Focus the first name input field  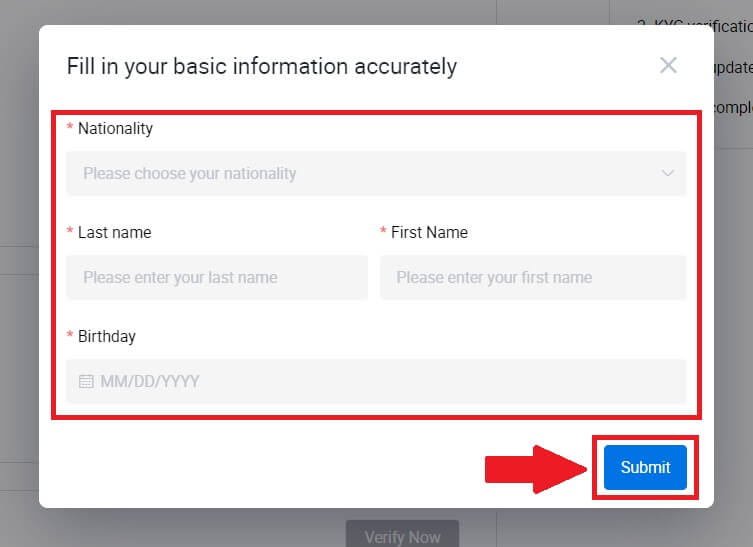click(533, 277)
